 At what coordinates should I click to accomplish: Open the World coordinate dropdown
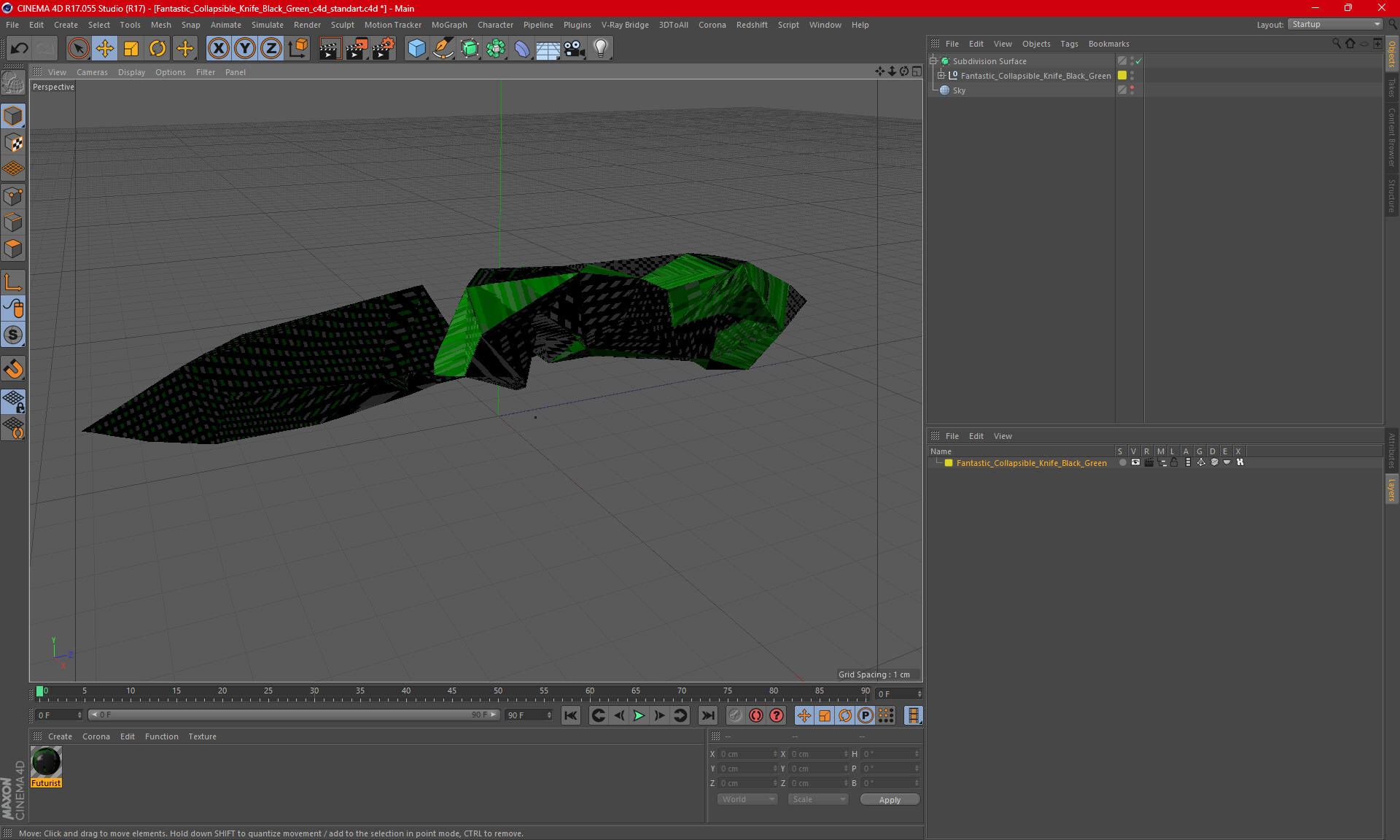(x=747, y=799)
